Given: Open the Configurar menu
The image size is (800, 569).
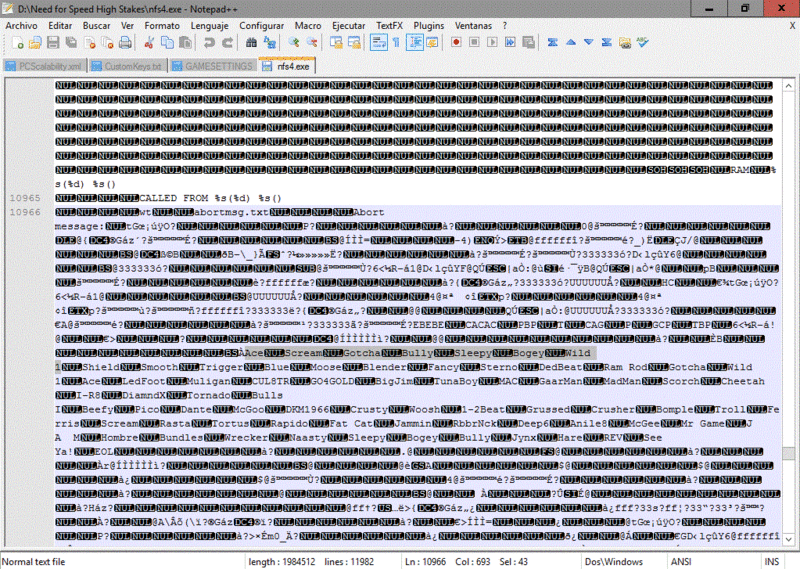Looking at the screenshot, I should coord(262,26).
